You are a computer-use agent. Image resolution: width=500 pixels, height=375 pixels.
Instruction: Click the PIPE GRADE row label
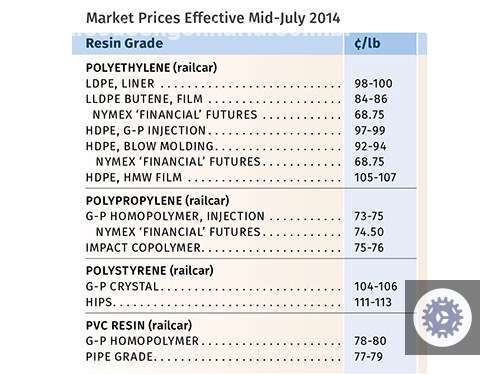(119, 357)
